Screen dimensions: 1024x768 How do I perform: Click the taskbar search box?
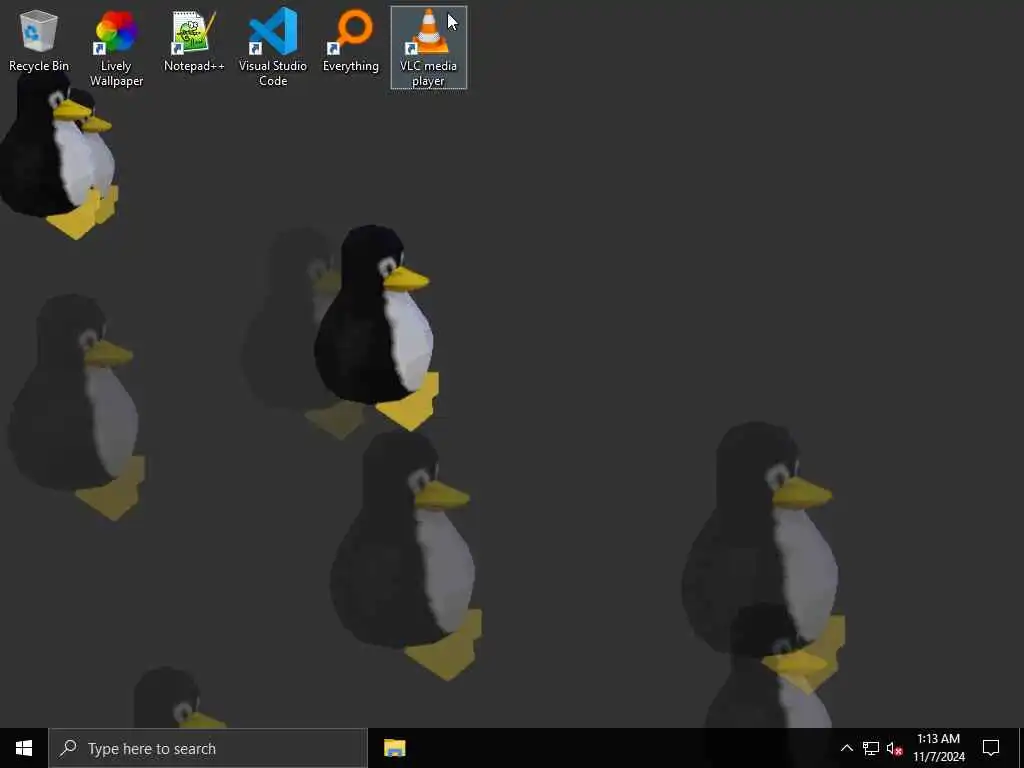pyautogui.click(x=208, y=748)
